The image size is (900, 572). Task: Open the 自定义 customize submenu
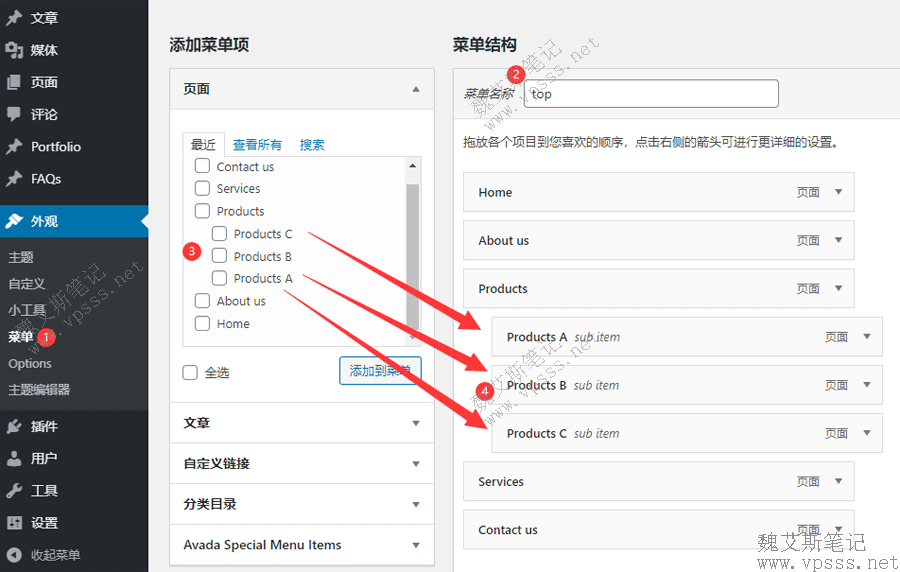(26, 283)
